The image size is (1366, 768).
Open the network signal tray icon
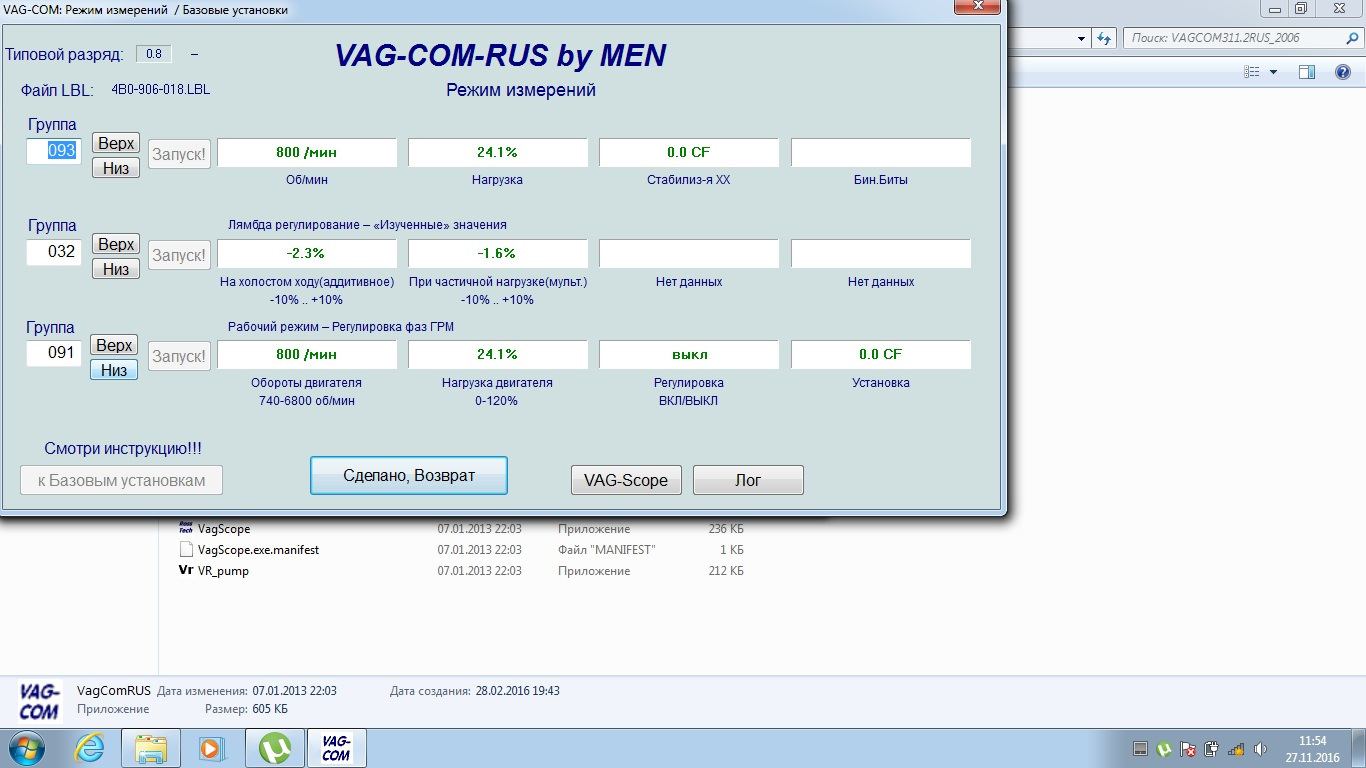coord(1236,748)
